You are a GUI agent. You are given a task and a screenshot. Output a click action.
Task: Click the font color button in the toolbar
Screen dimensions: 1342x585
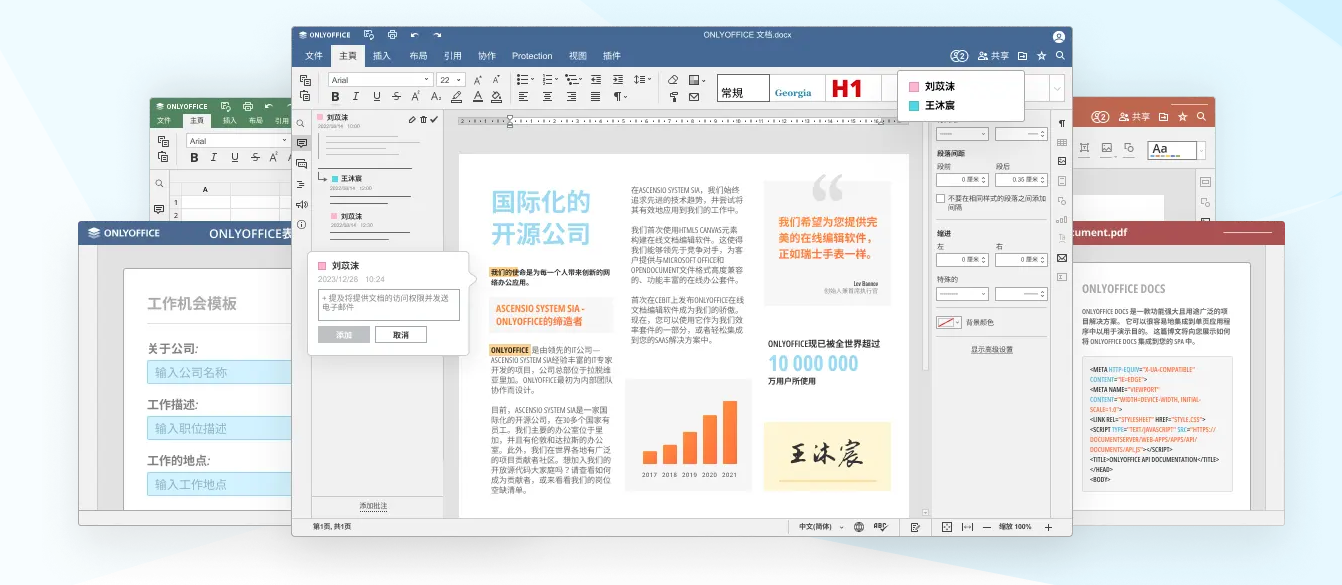click(x=478, y=97)
